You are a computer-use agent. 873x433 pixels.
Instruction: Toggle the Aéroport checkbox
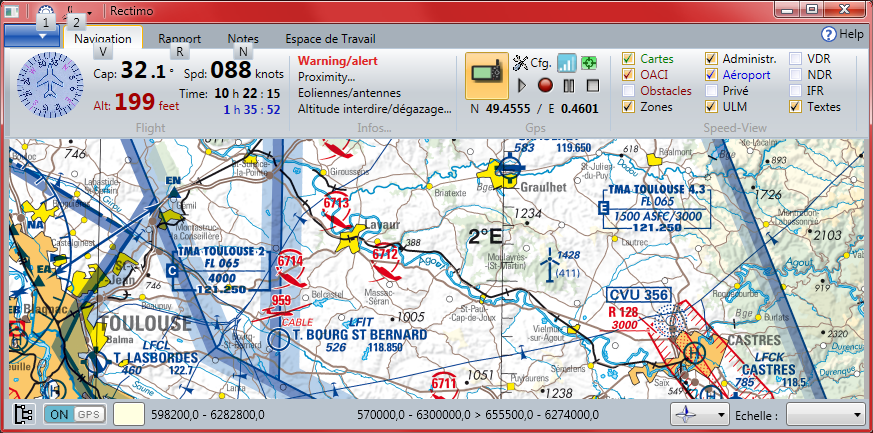tap(711, 75)
